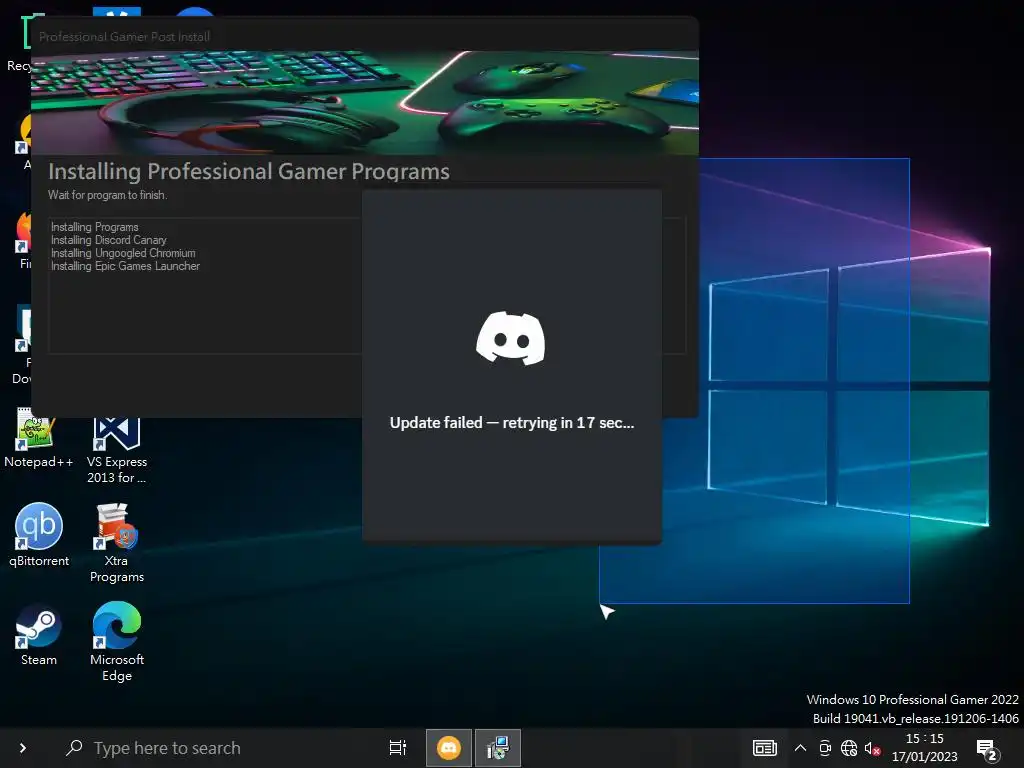Click the 'Update failed — retrying' message
This screenshot has height=768, width=1024.
pos(511,423)
